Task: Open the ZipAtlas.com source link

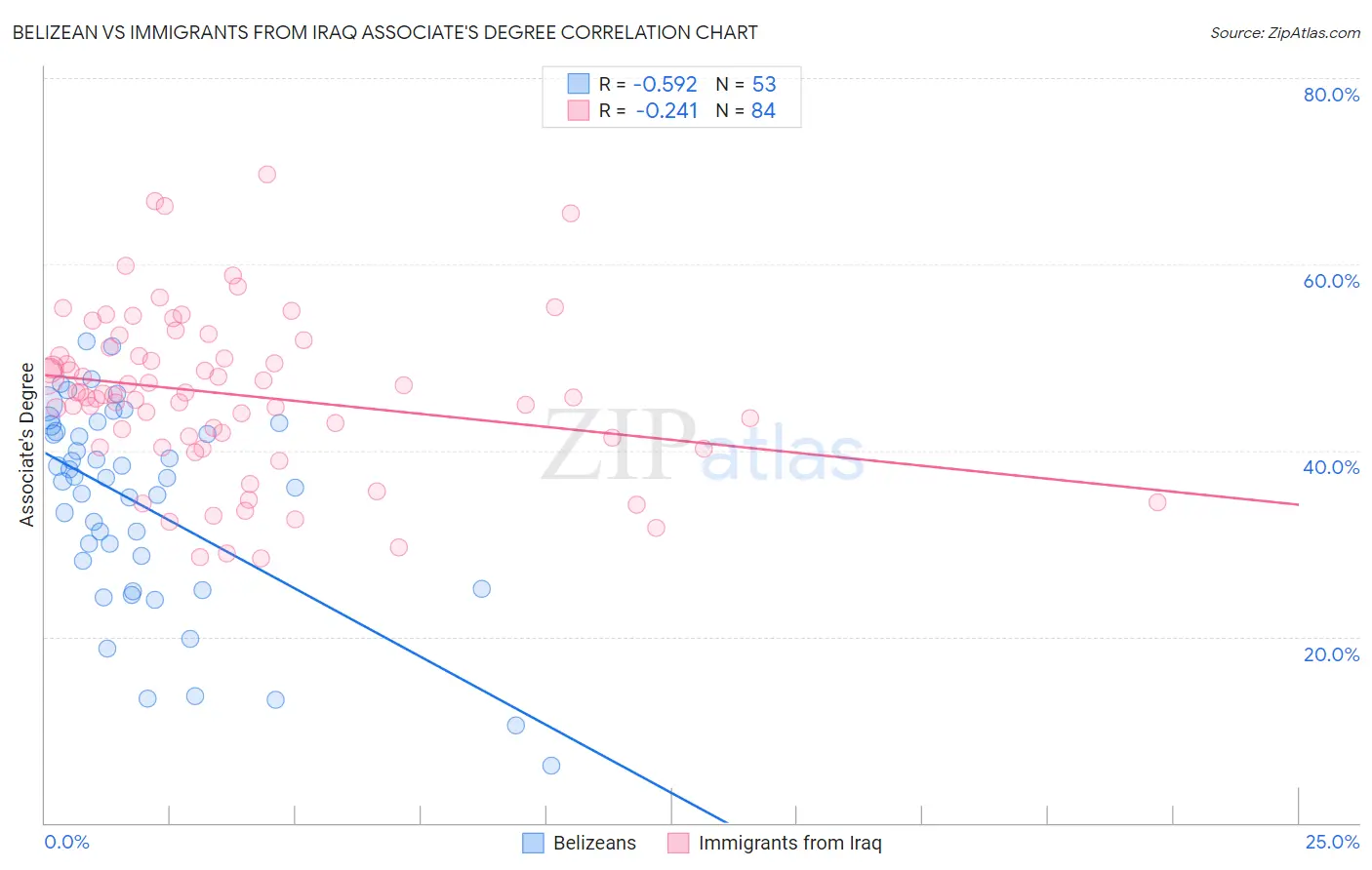Action: (x=1285, y=32)
